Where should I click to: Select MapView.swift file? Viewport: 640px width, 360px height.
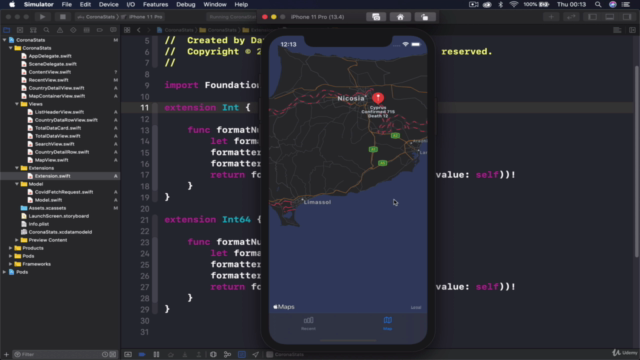51,160
